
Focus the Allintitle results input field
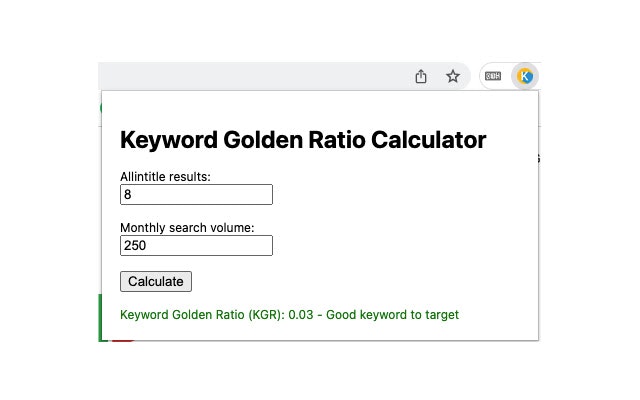coord(196,194)
